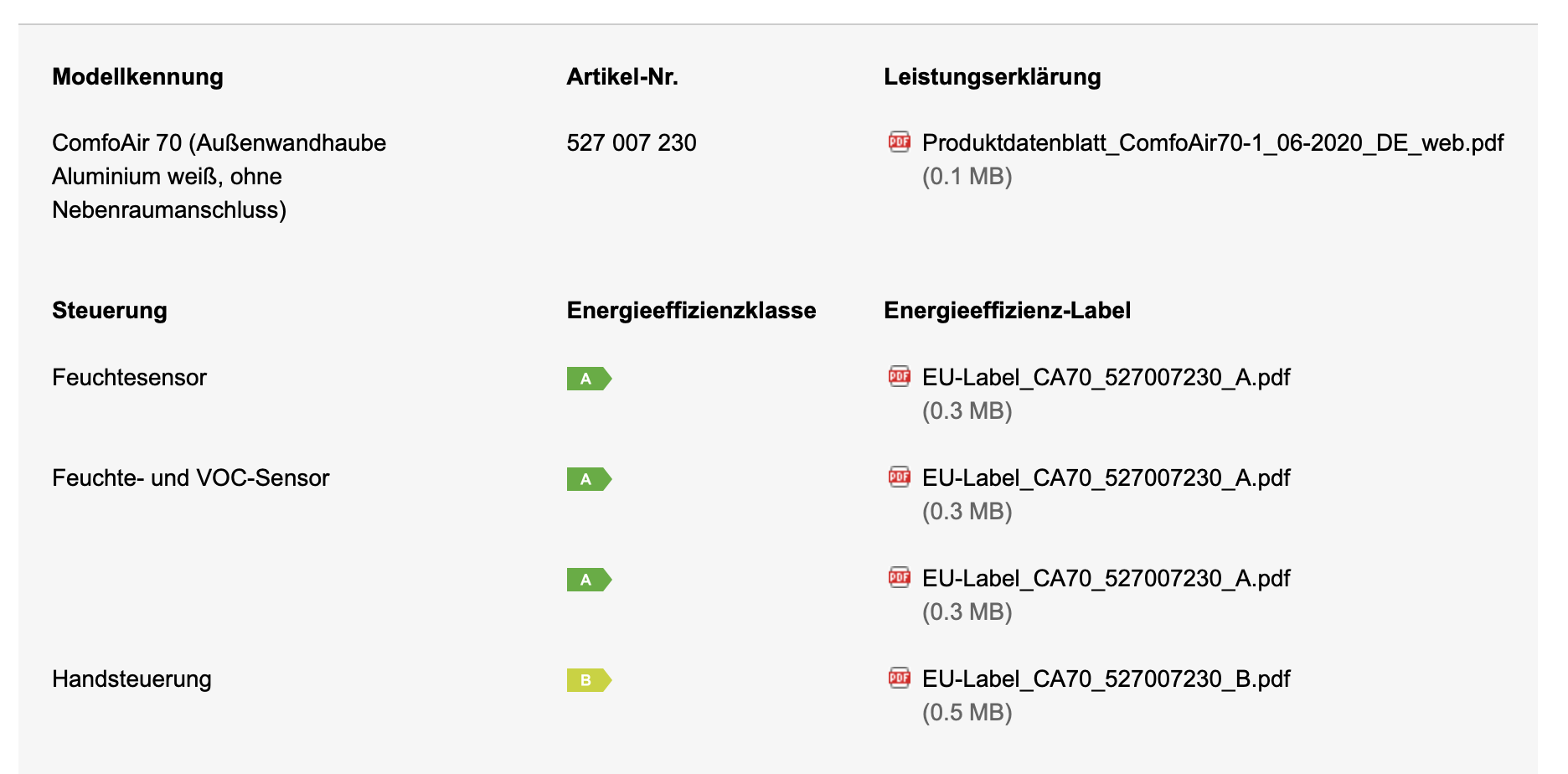Screen dimensions: 1568x774
Task: Click the A badge in the row without control label
Action: click(x=589, y=580)
